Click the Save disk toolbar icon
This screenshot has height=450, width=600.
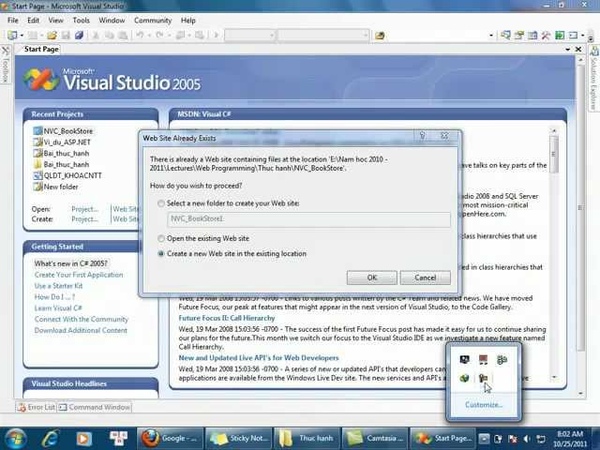pyautogui.click(x=65, y=35)
